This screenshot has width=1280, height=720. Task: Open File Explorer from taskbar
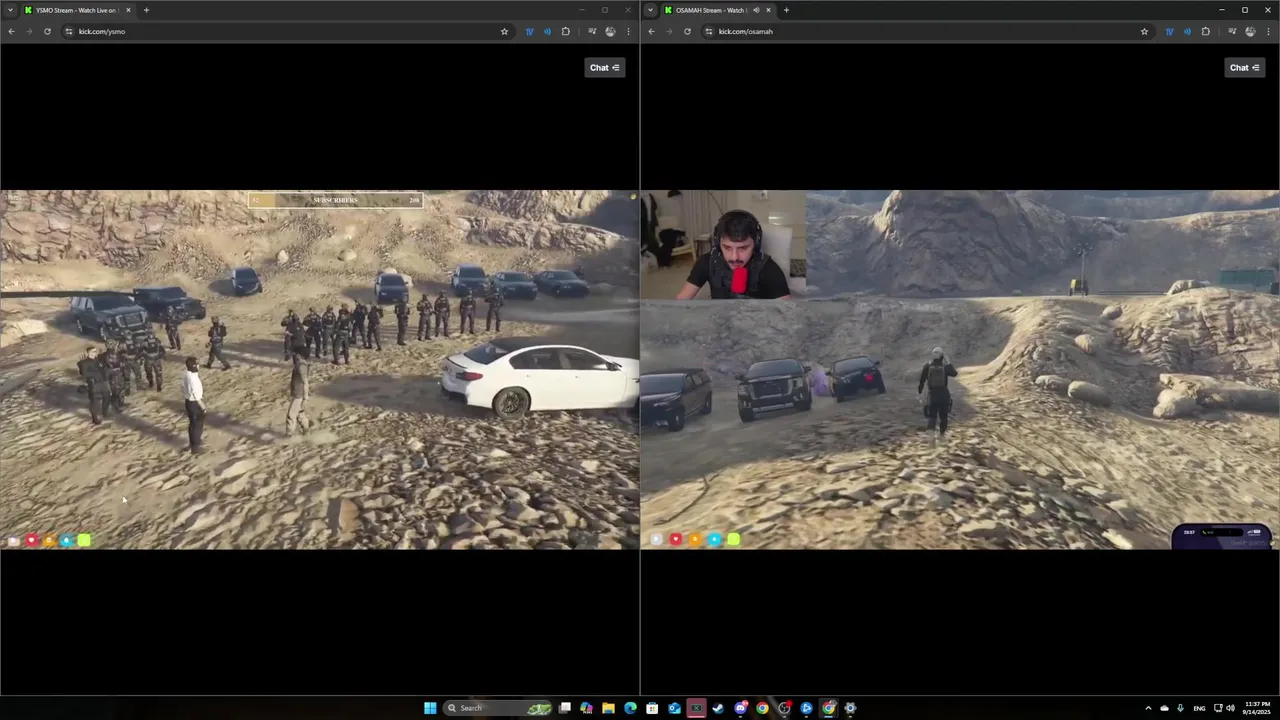pyautogui.click(x=608, y=708)
